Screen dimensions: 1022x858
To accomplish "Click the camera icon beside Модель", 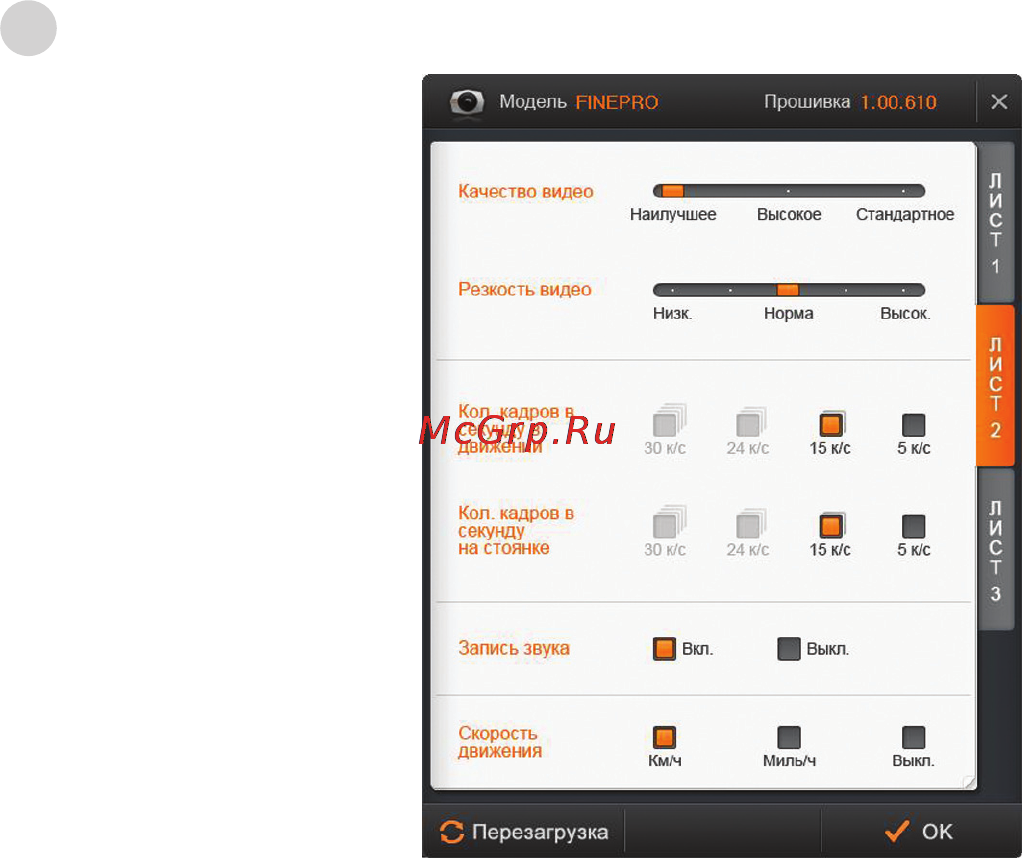I will pyautogui.click(x=467, y=102).
